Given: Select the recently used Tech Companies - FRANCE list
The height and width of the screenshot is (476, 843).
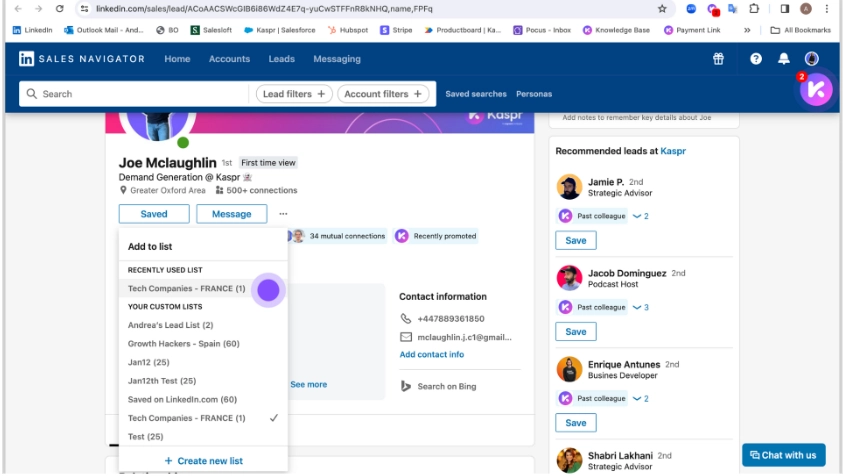Looking at the screenshot, I should [203, 288].
